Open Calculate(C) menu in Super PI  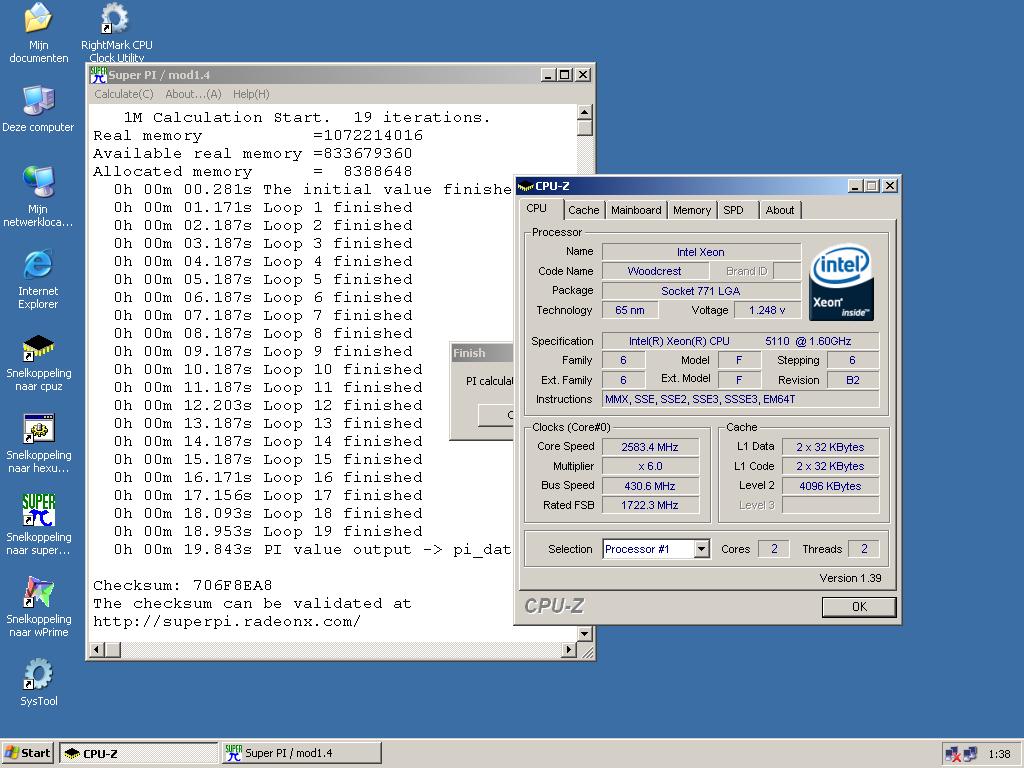[x=123, y=94]
